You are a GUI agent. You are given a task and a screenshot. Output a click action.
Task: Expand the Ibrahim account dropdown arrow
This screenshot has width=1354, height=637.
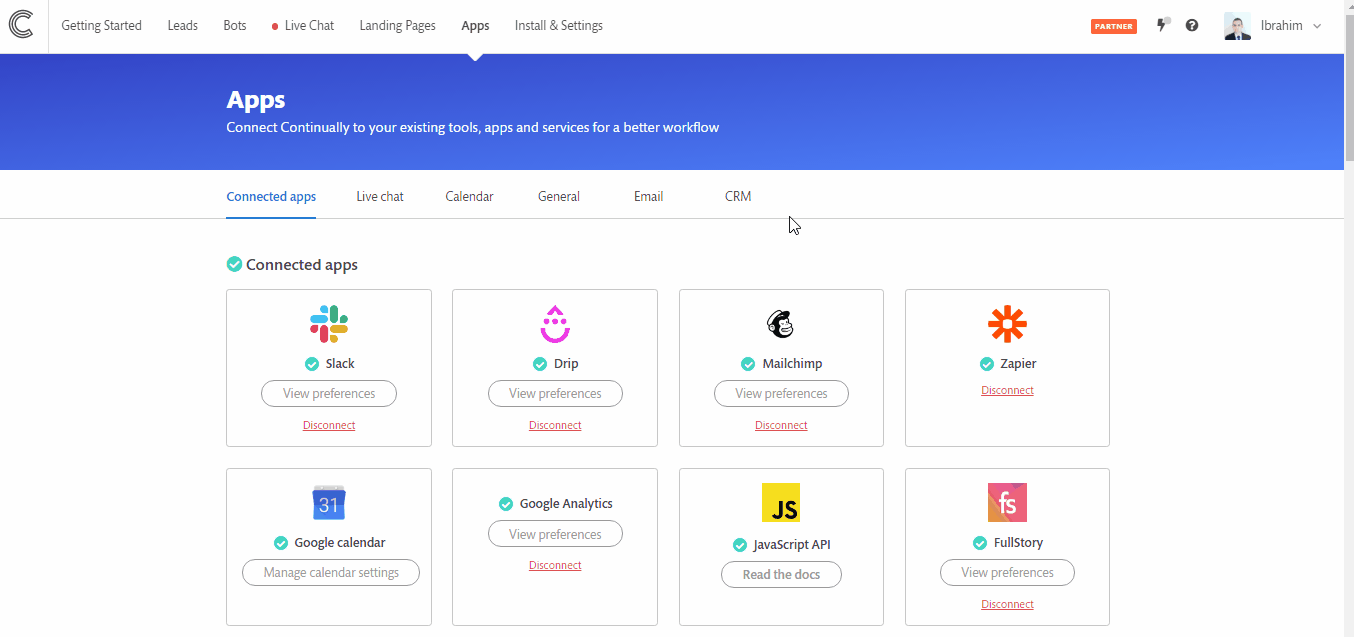coord(1316,26)
